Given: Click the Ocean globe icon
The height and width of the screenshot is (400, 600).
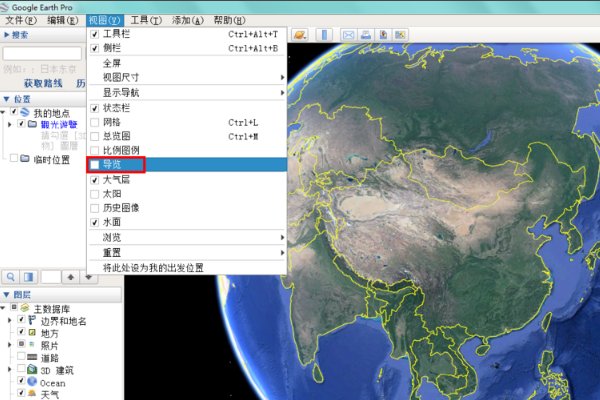Looking at the screenshot, I should tap(33, 382).
